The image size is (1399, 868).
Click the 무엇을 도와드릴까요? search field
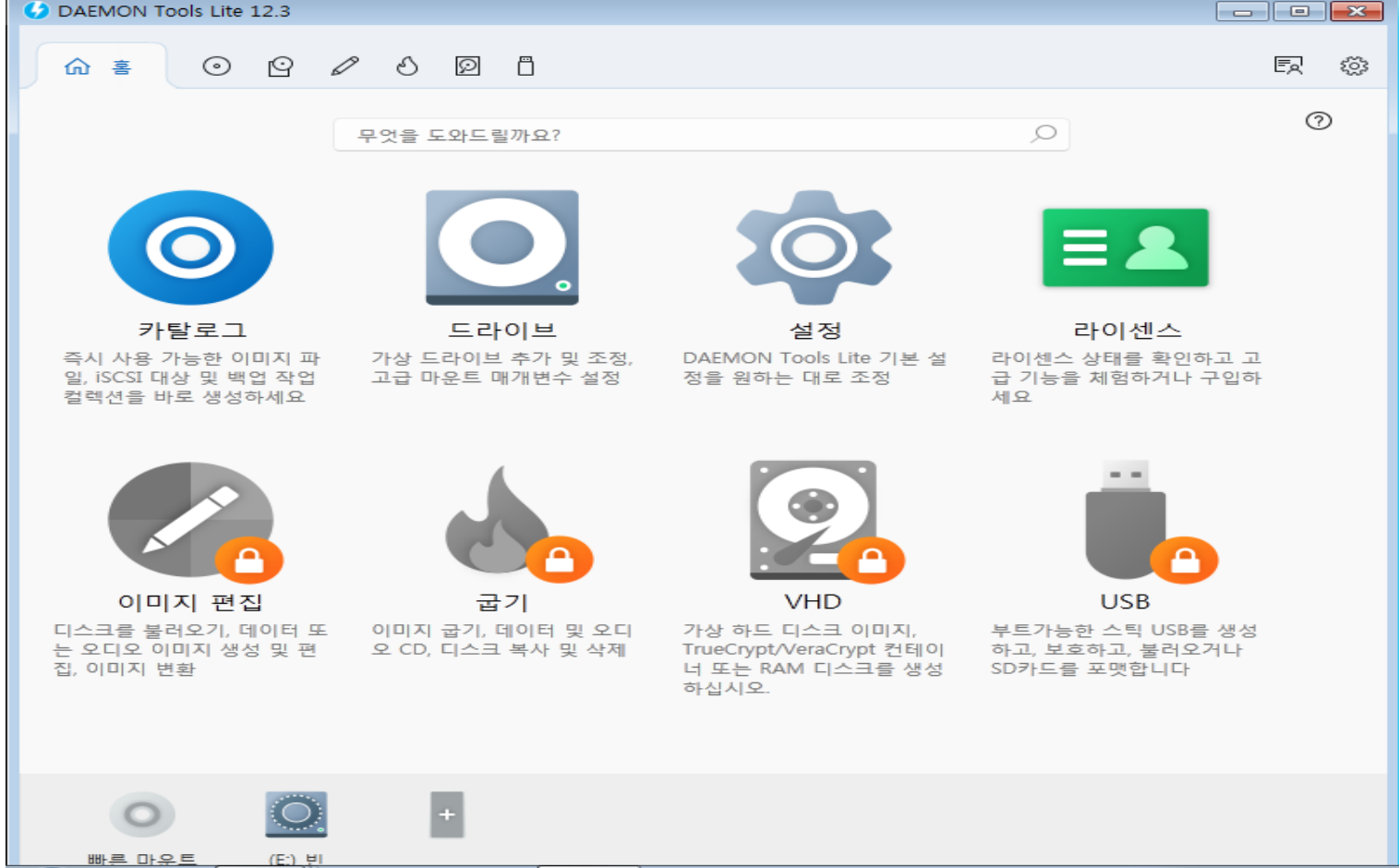pos(701,135)
